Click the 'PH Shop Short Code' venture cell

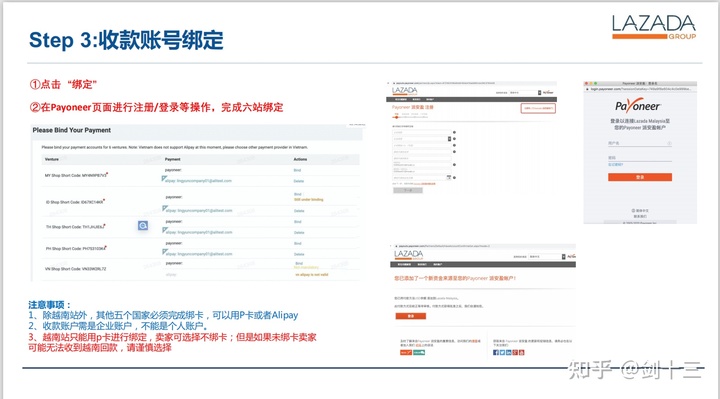click(x=76, y=248)
